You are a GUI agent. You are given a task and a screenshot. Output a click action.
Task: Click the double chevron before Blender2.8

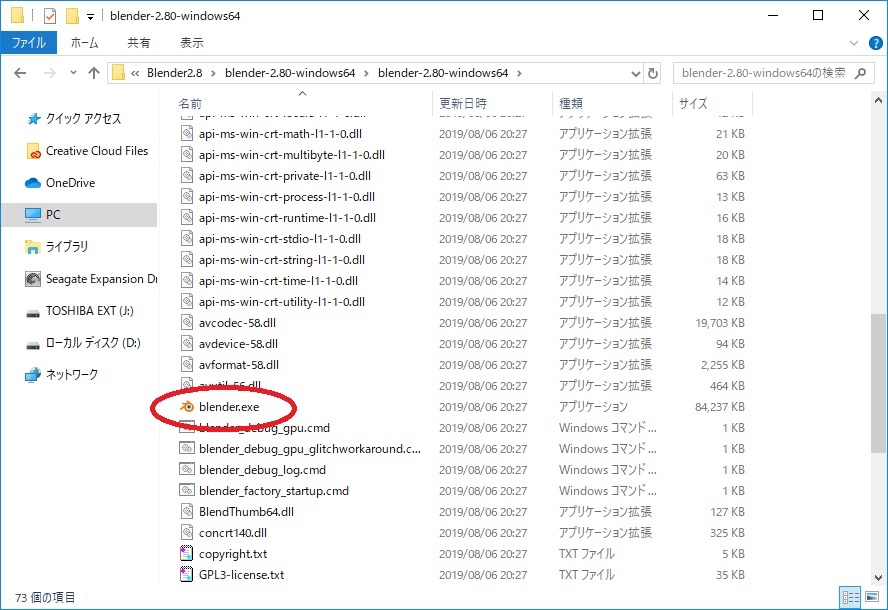[135, 73]
